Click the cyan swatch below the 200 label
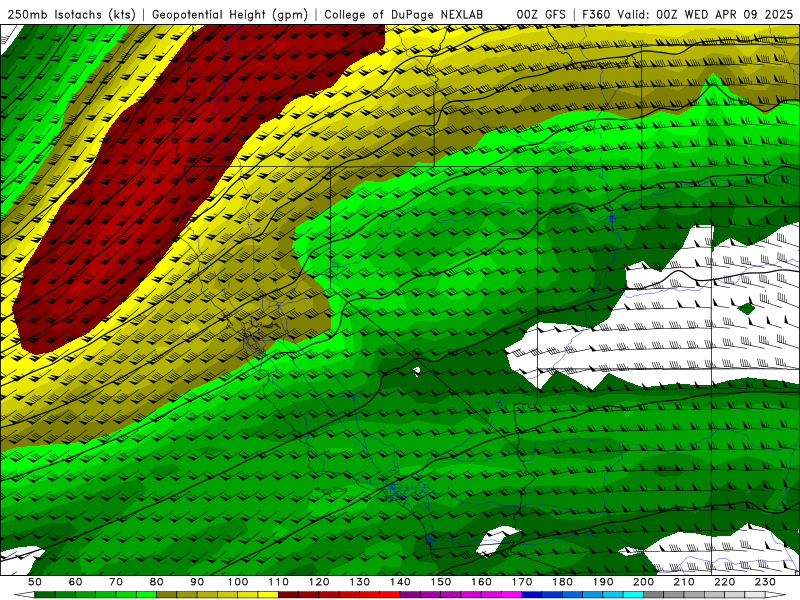Image resolution: width=800 pixels, height=600 pixels. pos(633,595)
